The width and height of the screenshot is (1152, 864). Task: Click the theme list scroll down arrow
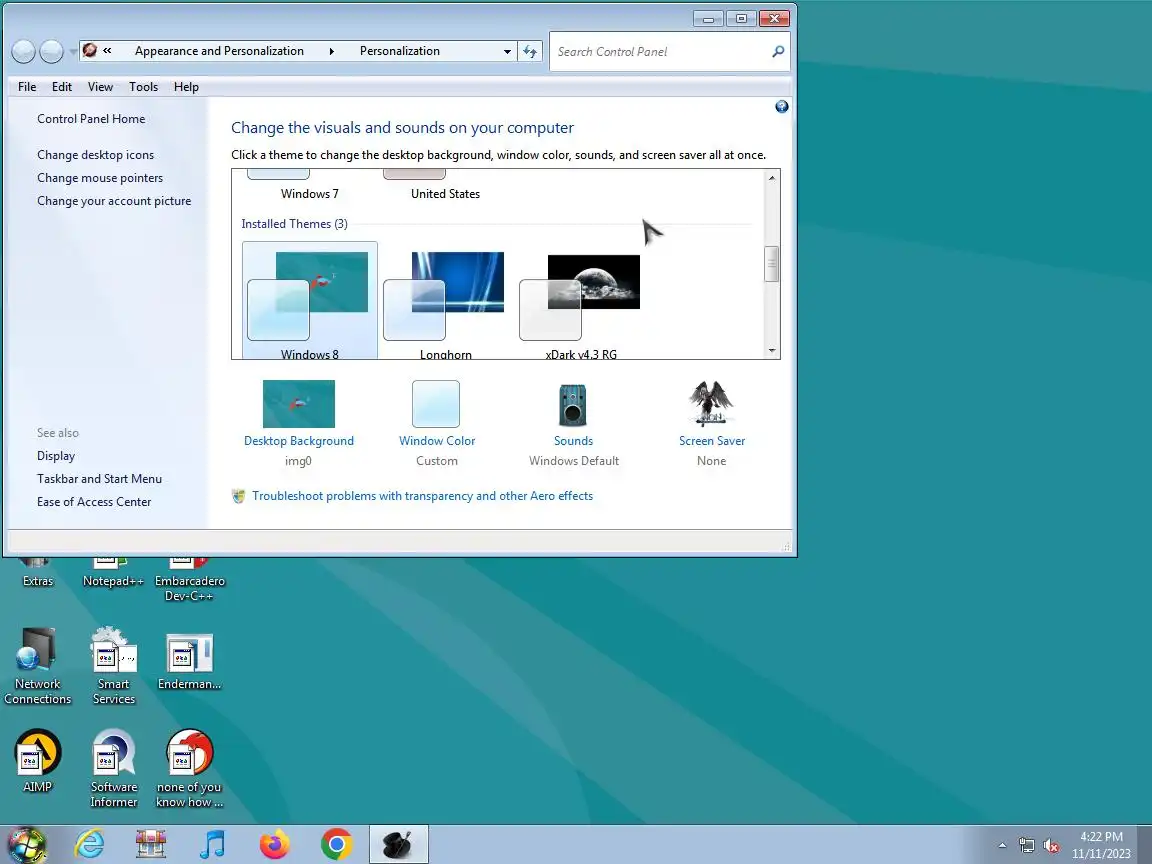click(x=771, y=350)
